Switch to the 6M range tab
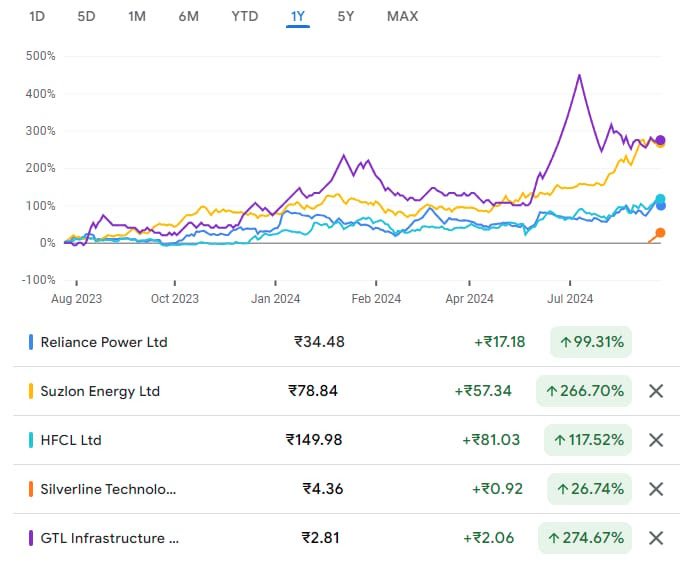The width and height of the screenshot is (697, 562). [x=188, y=16]
